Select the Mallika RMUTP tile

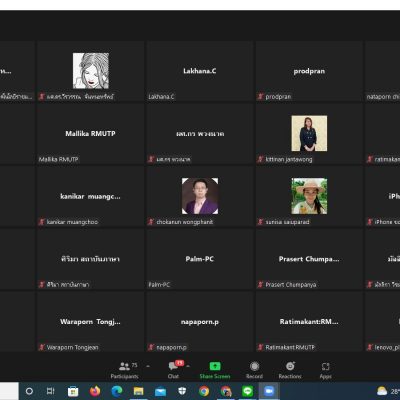pyautogui.click(x=90, y=134)
